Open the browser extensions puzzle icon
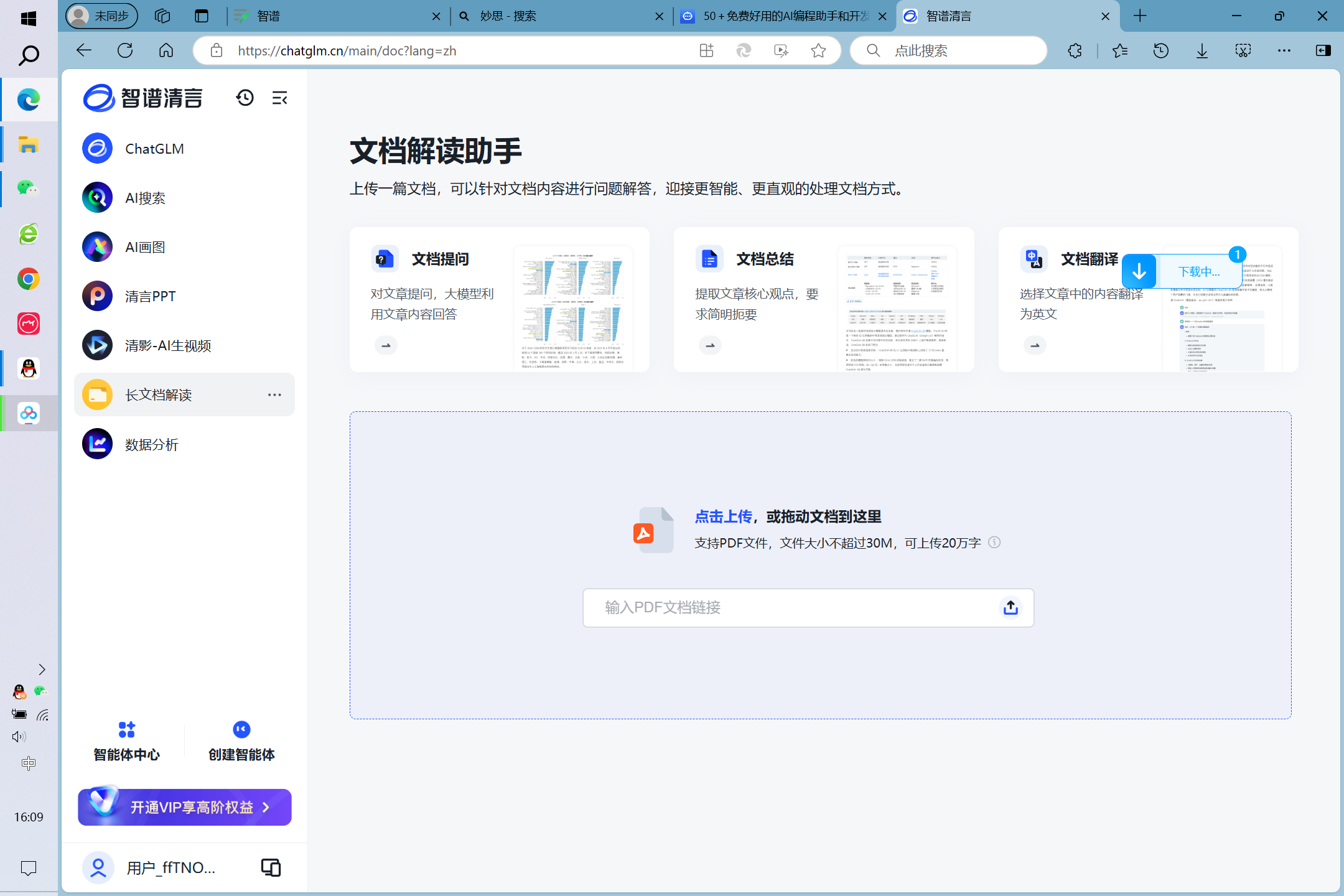 [1075, 50]
